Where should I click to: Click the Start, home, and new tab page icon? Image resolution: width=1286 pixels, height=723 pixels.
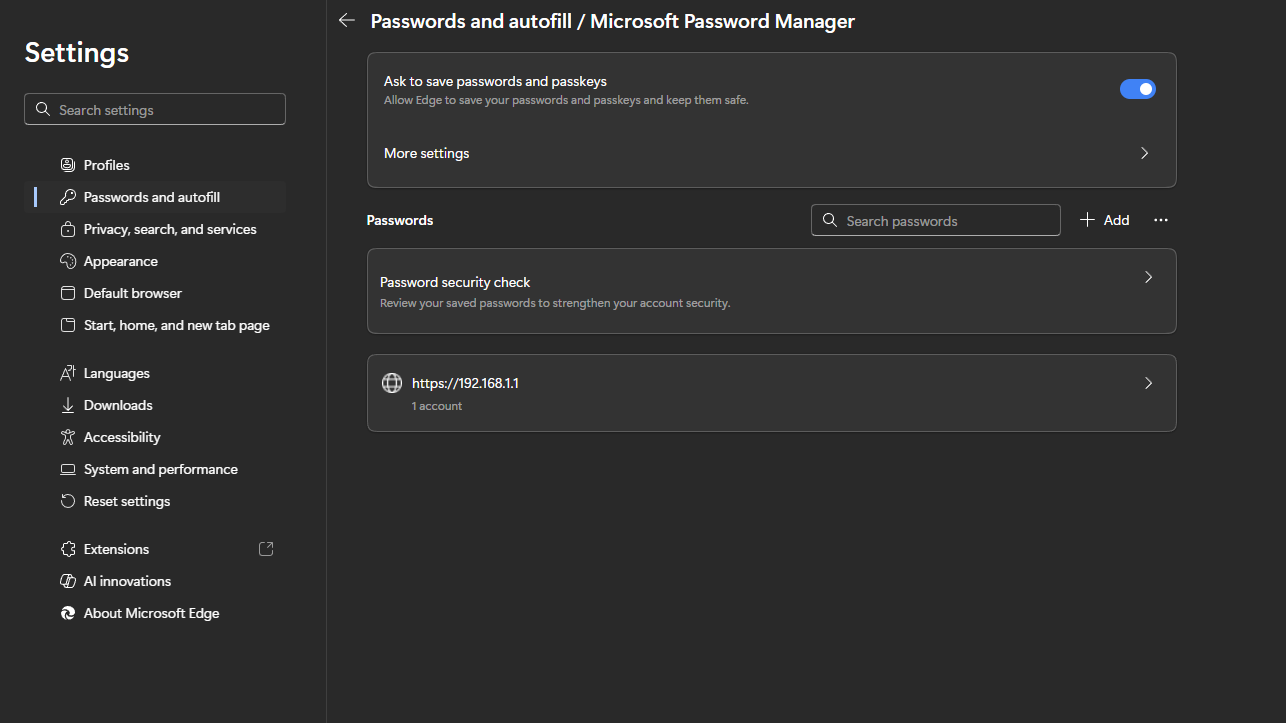[68, 325]
